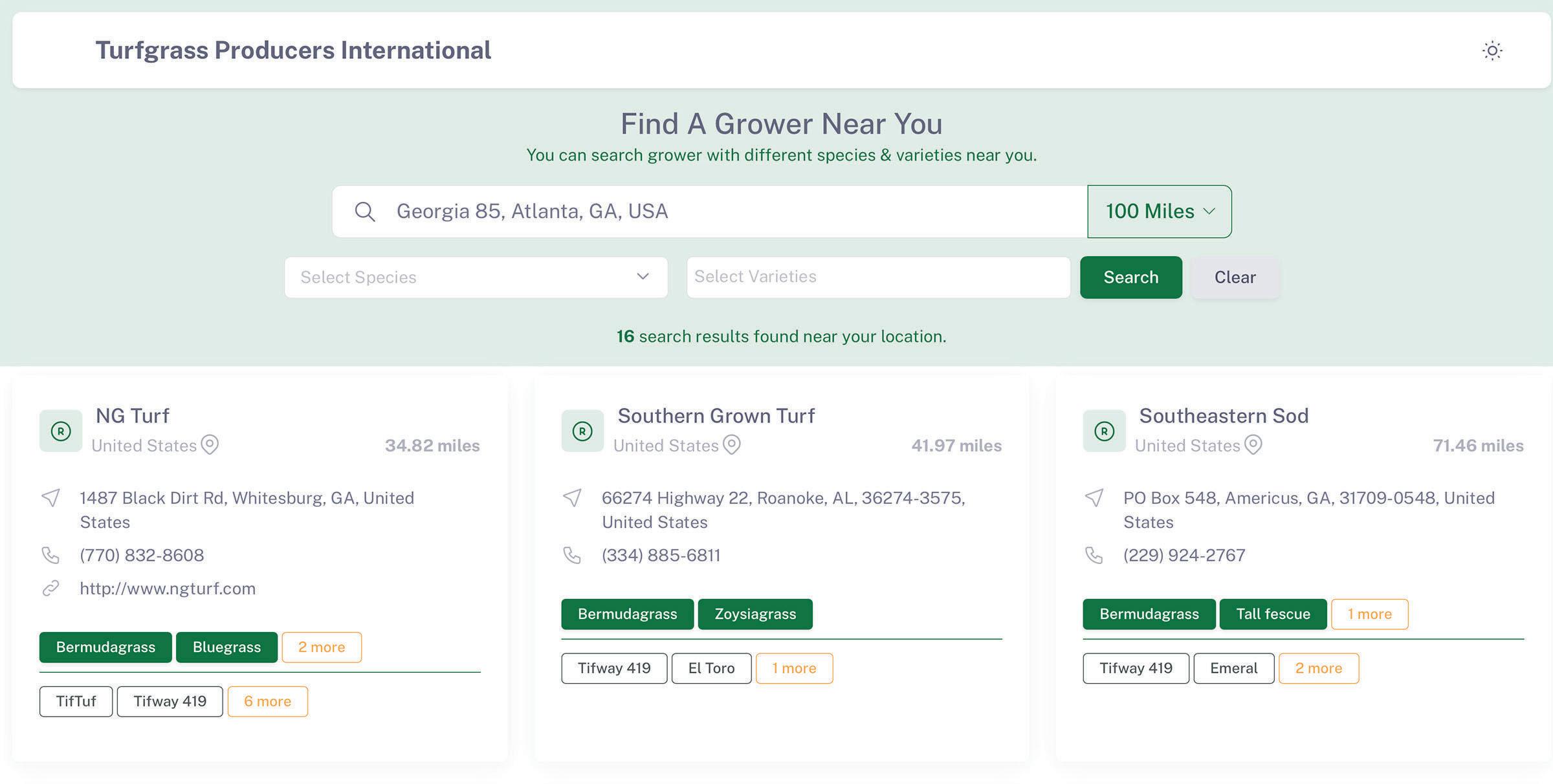Click Southern Grown Turf registered badge icon
1553x784 pixels.
point(582,431)
